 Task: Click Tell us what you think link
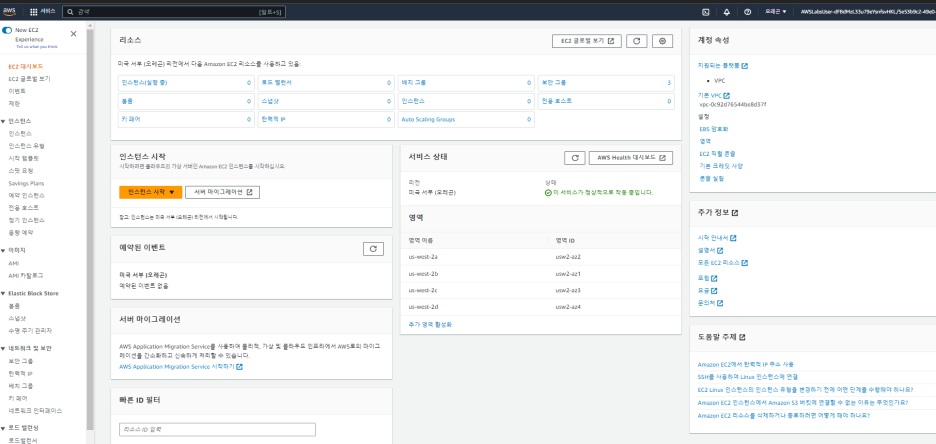tap(36, 46)
